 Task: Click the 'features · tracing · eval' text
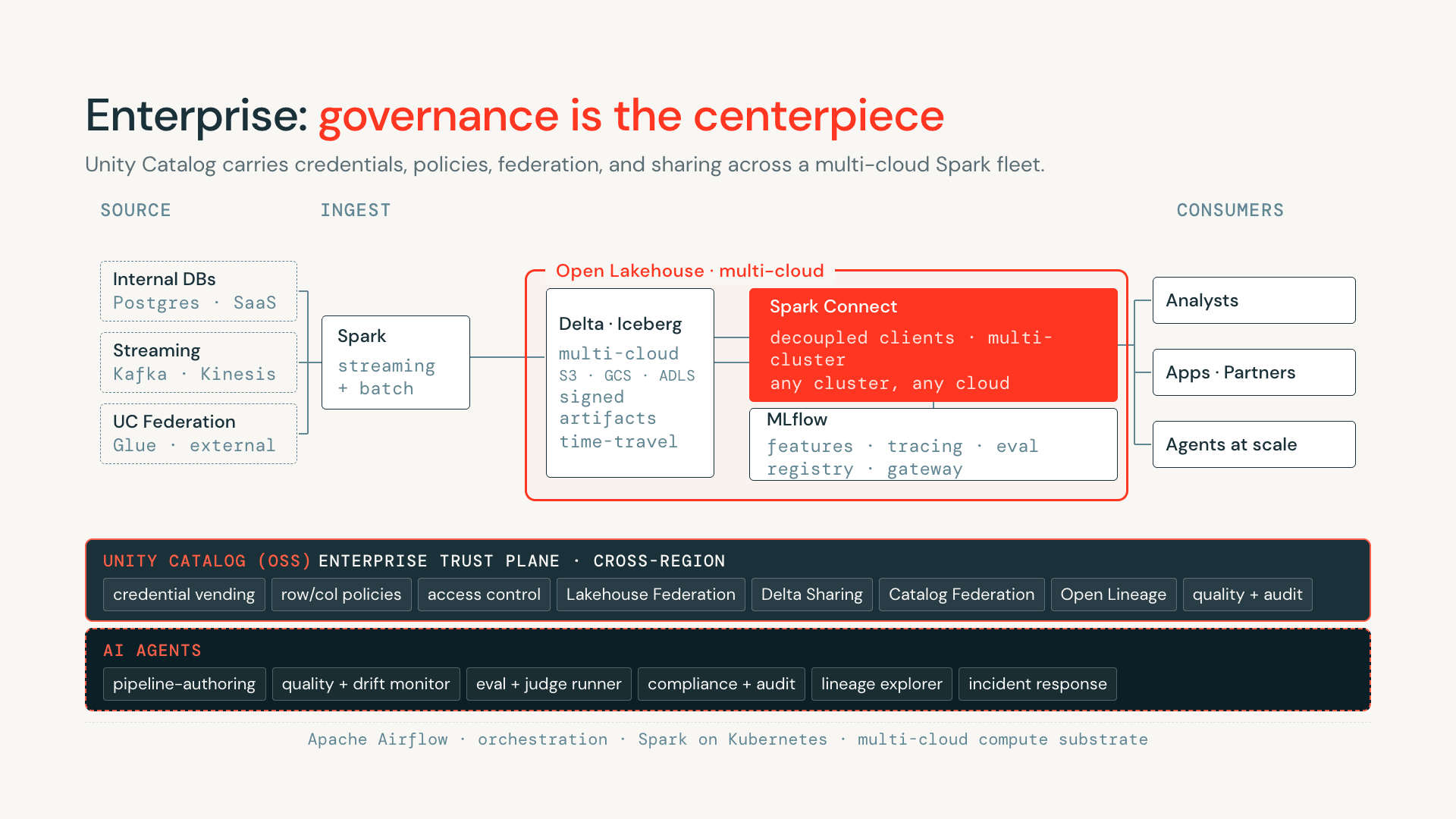coord(902,446)
